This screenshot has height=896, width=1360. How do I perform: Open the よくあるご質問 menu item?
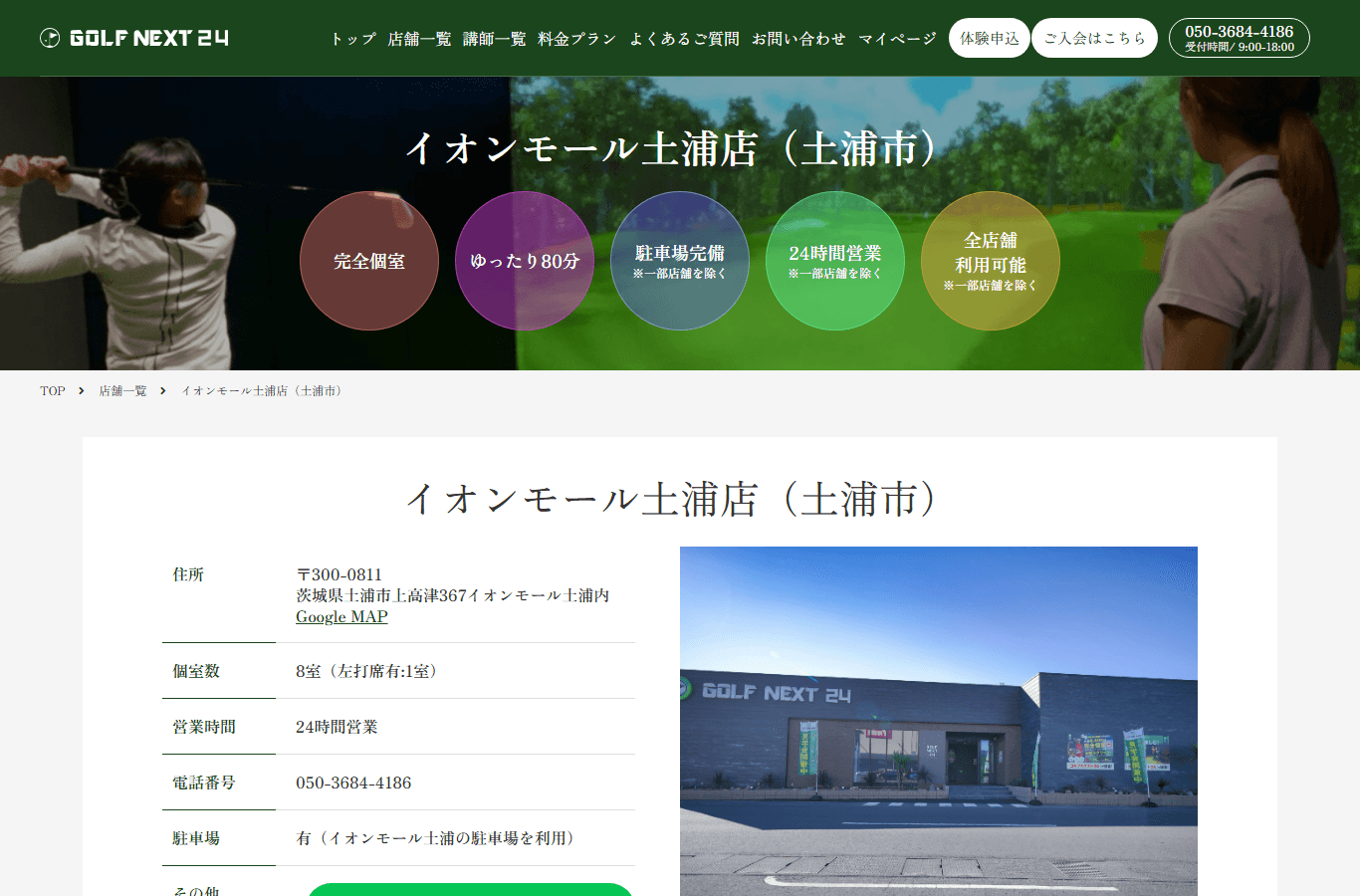click(684, 39)
